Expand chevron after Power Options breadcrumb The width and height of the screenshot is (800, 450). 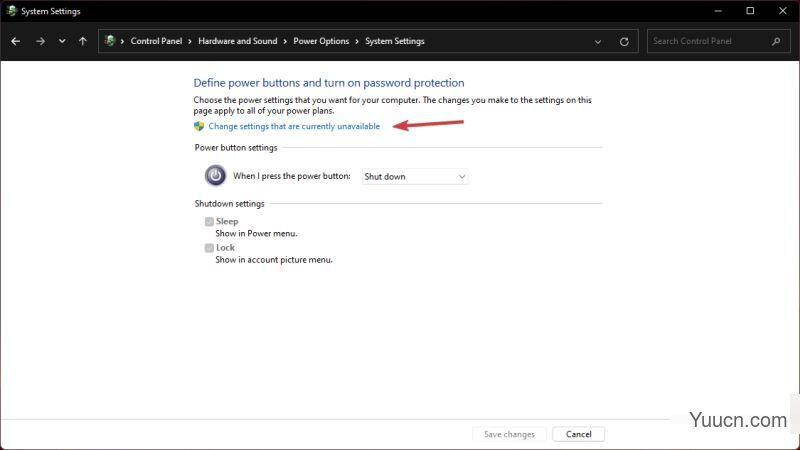(357, 42)
